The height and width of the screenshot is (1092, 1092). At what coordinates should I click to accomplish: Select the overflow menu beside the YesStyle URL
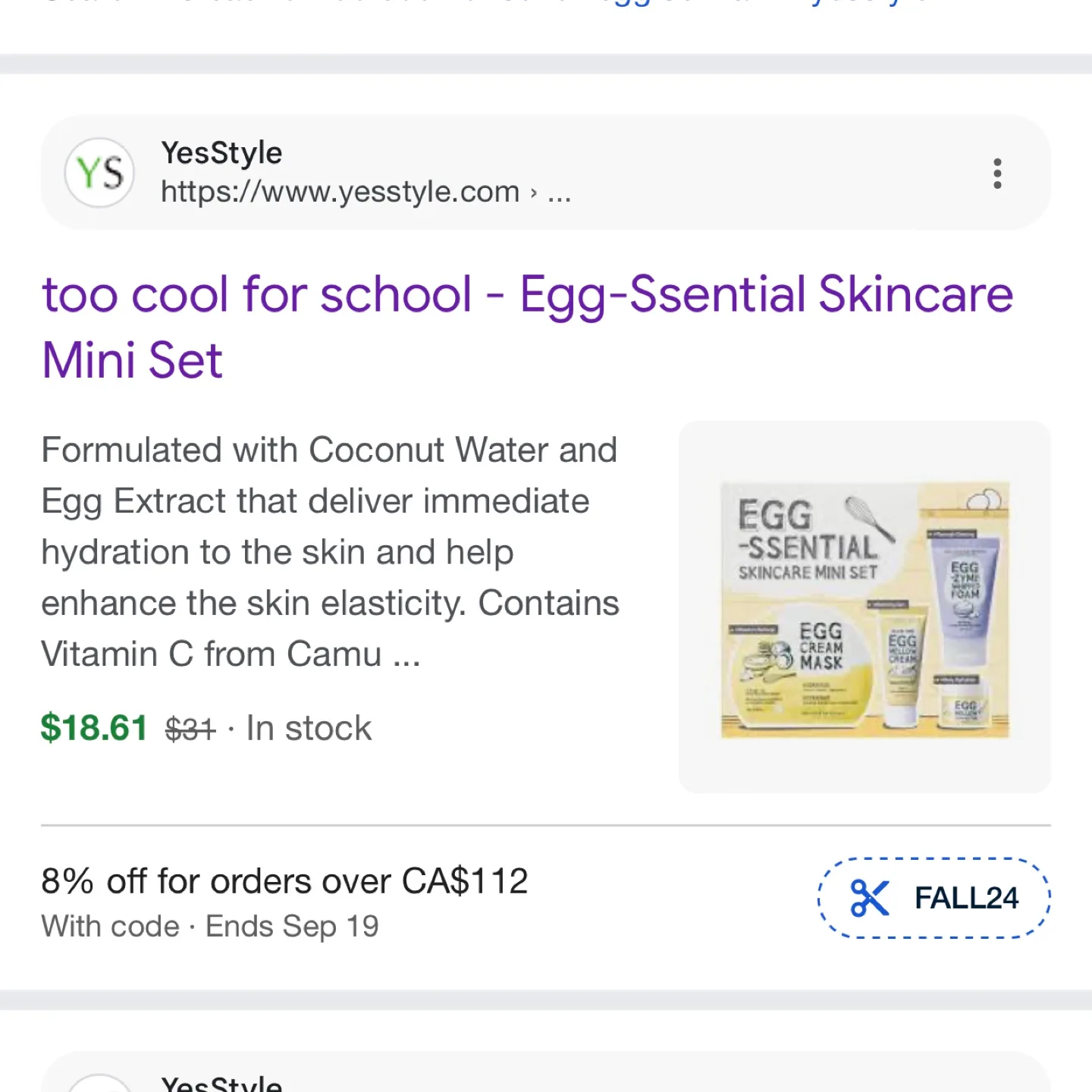pyautogui.click(x=997, y=174)
